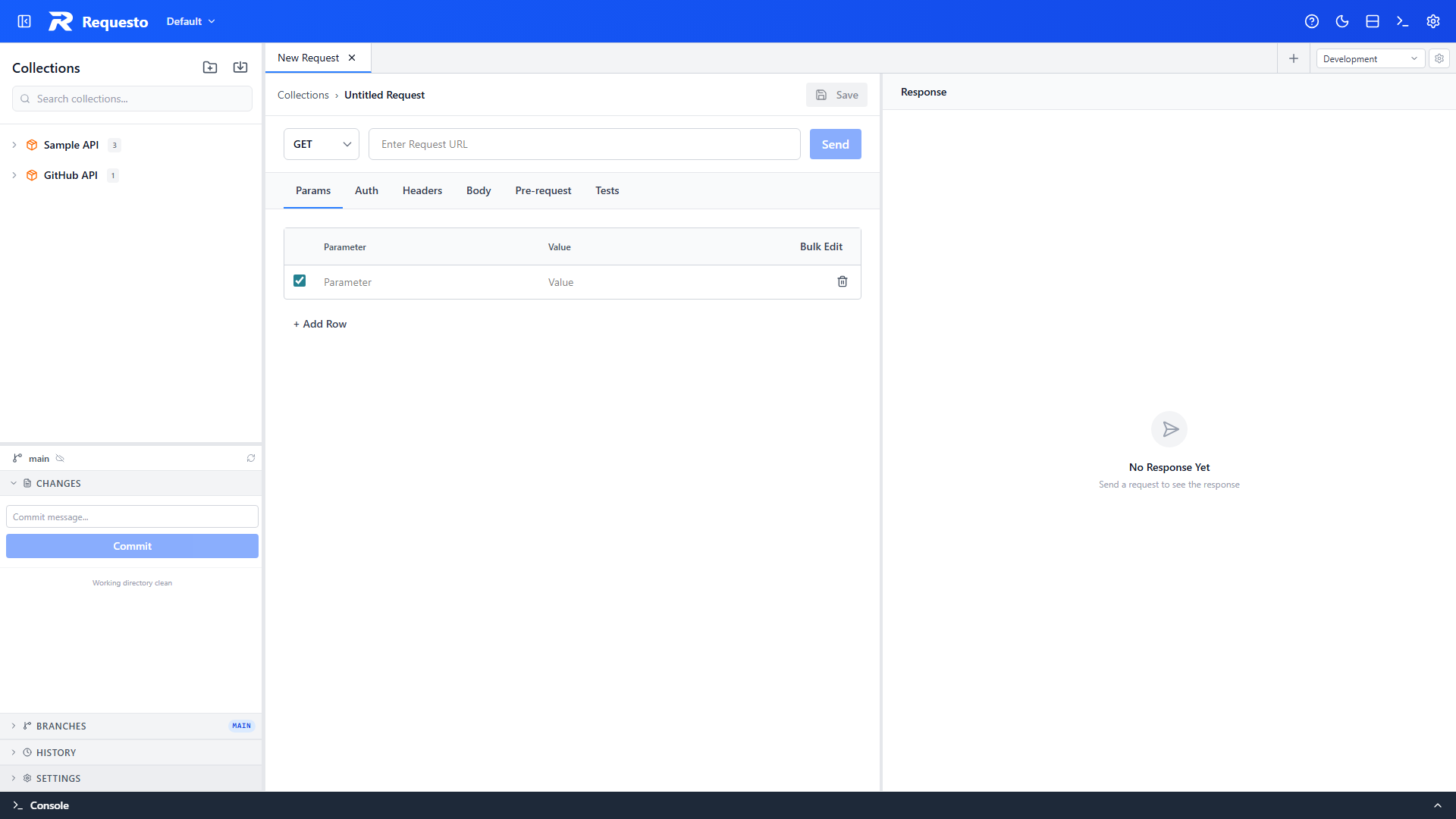The height and width of the screenshot is (819, 1456).
Task: Expand the Sample API collection
Action: tap(14, 145)
